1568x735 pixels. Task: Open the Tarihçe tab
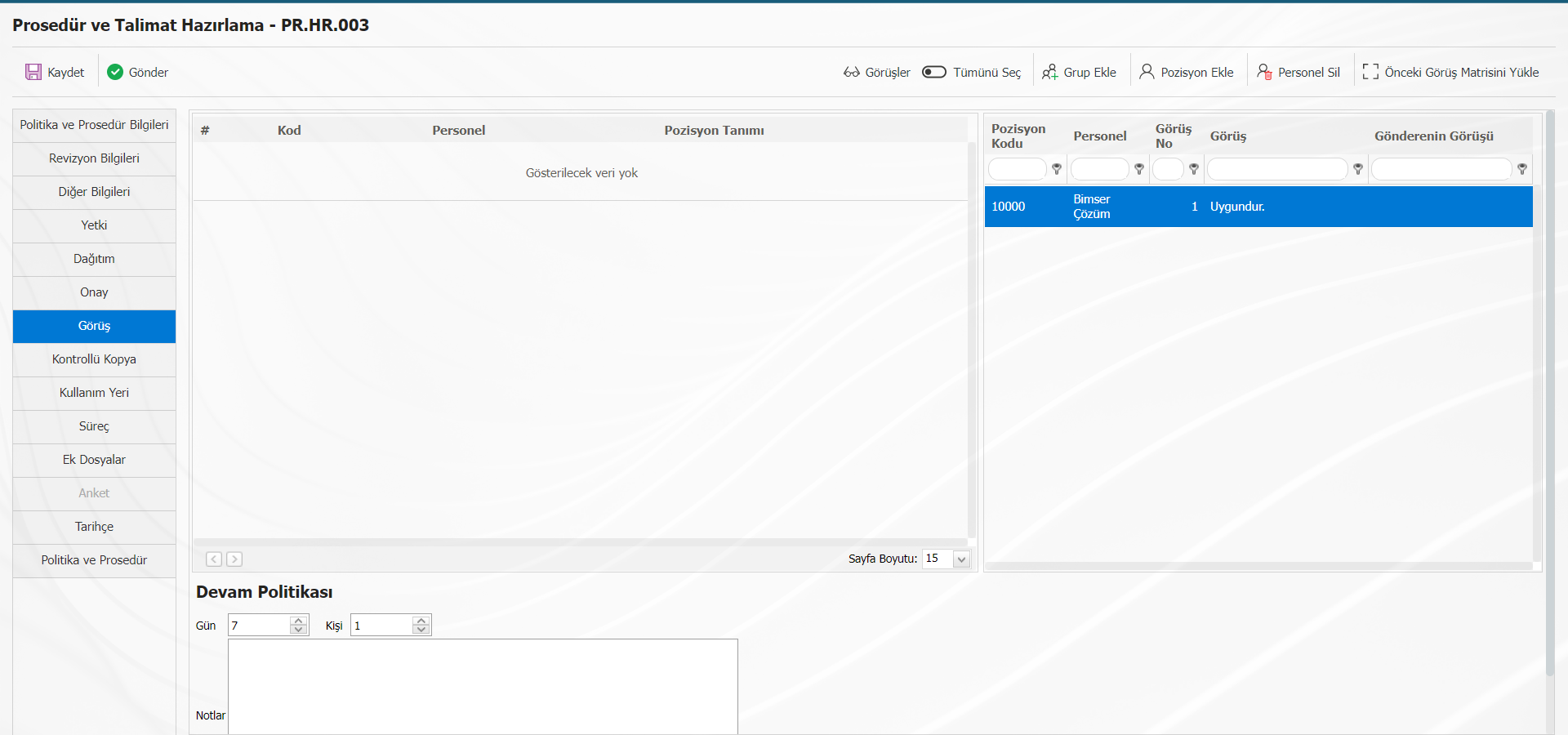[94, 527]
